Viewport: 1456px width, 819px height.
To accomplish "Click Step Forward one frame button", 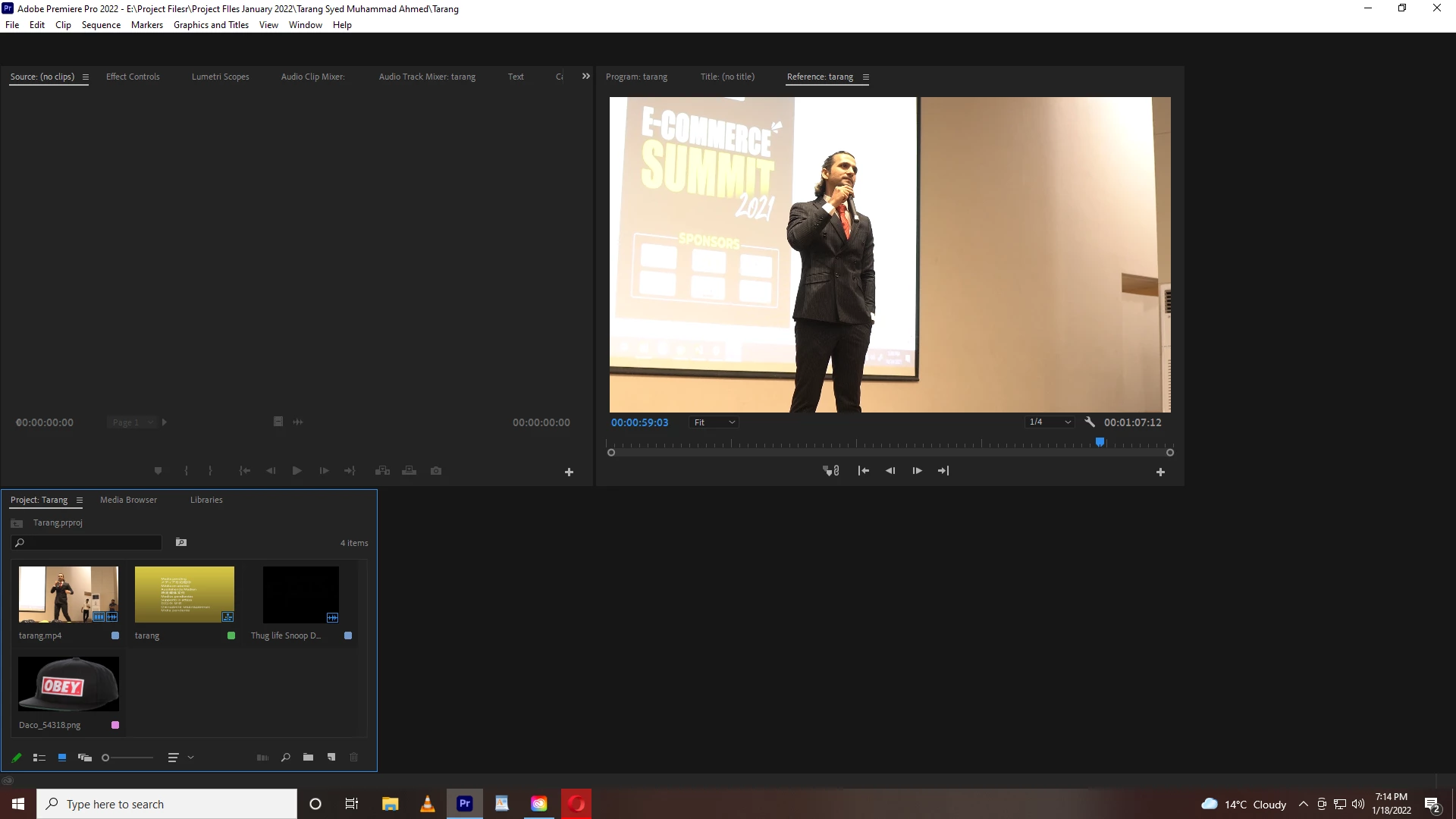I will click(917, 471).
